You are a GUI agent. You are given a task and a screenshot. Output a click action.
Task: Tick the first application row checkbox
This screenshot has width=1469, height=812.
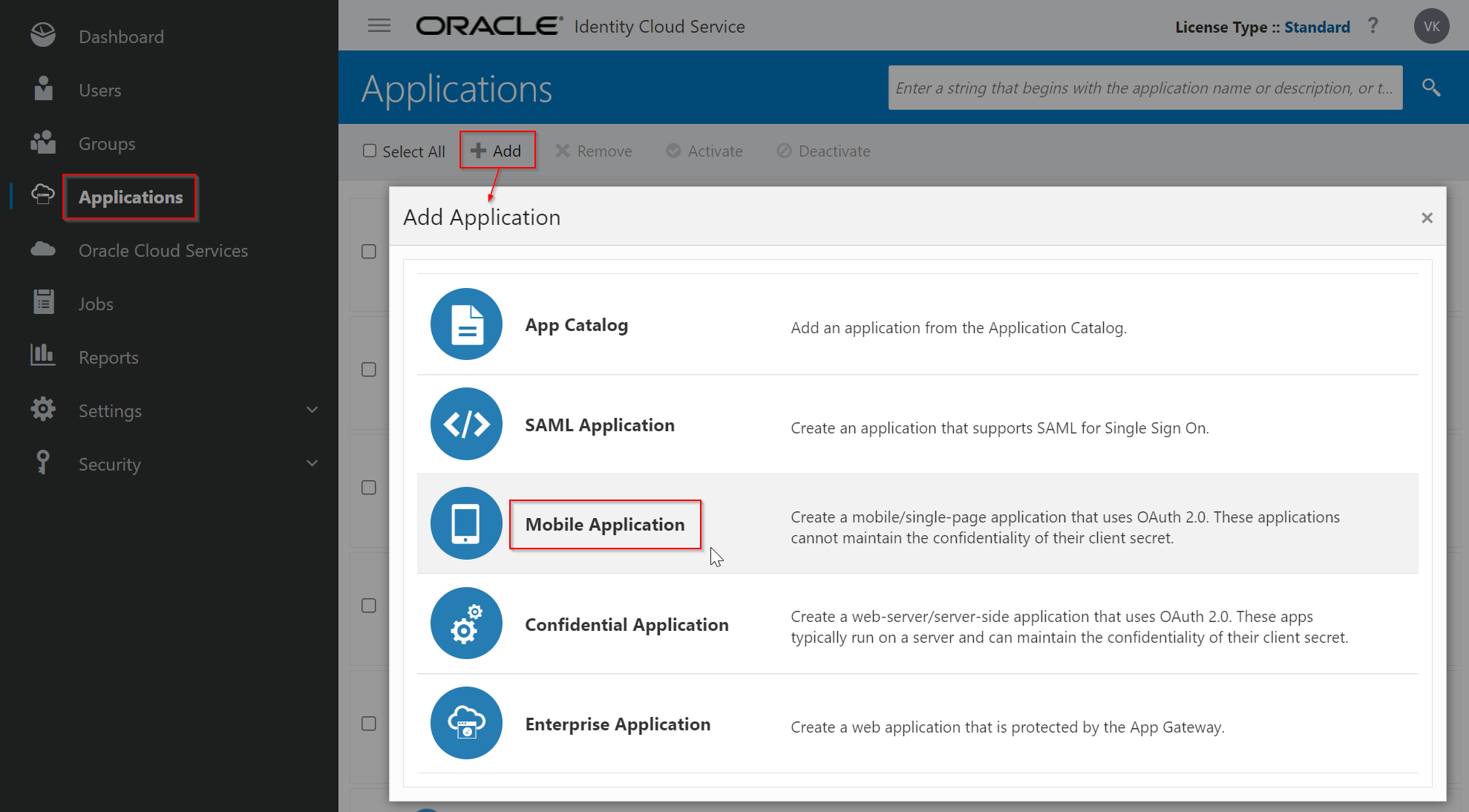point(369,252)
